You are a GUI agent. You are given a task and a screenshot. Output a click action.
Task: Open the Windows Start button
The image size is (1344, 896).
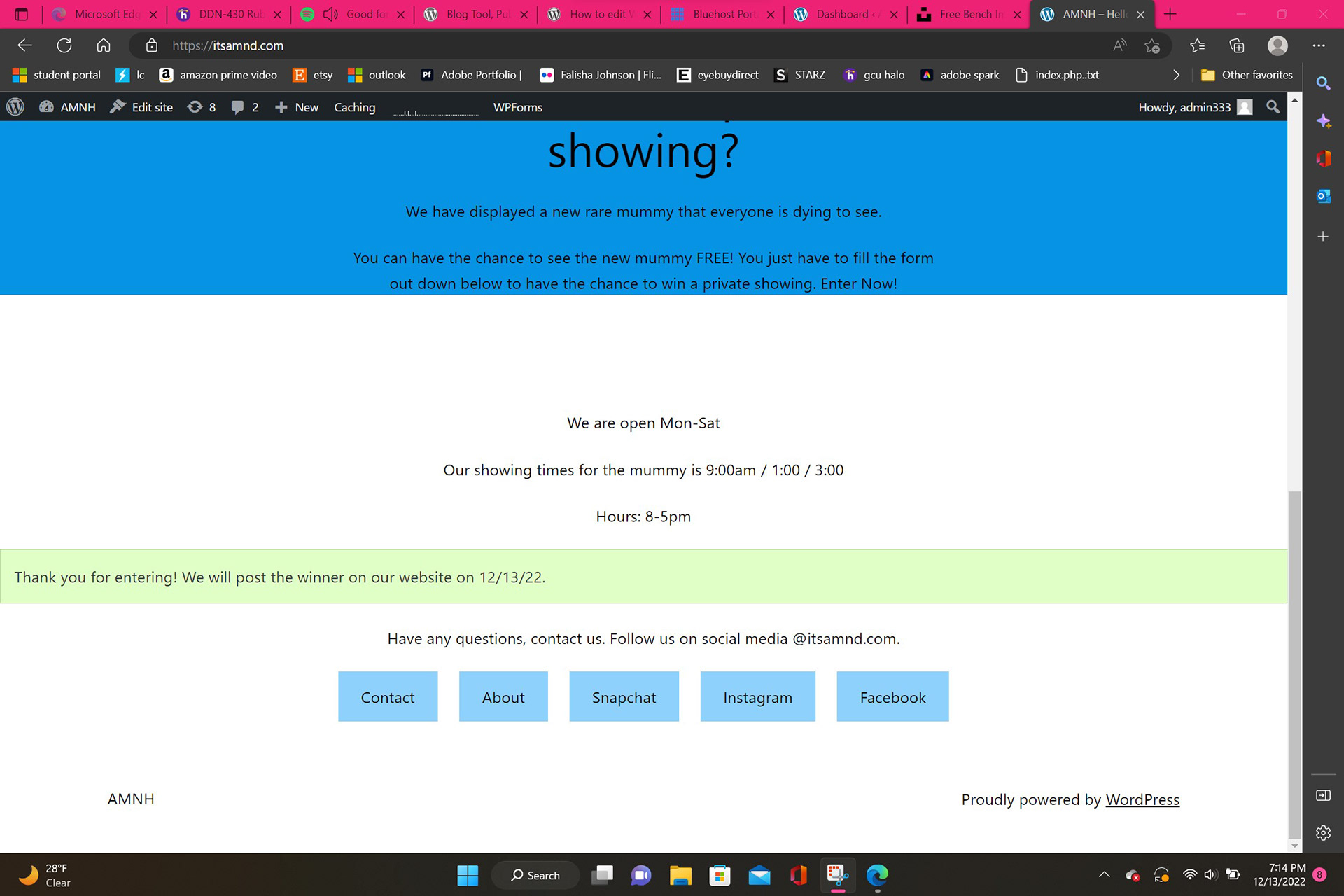(468, 875)
